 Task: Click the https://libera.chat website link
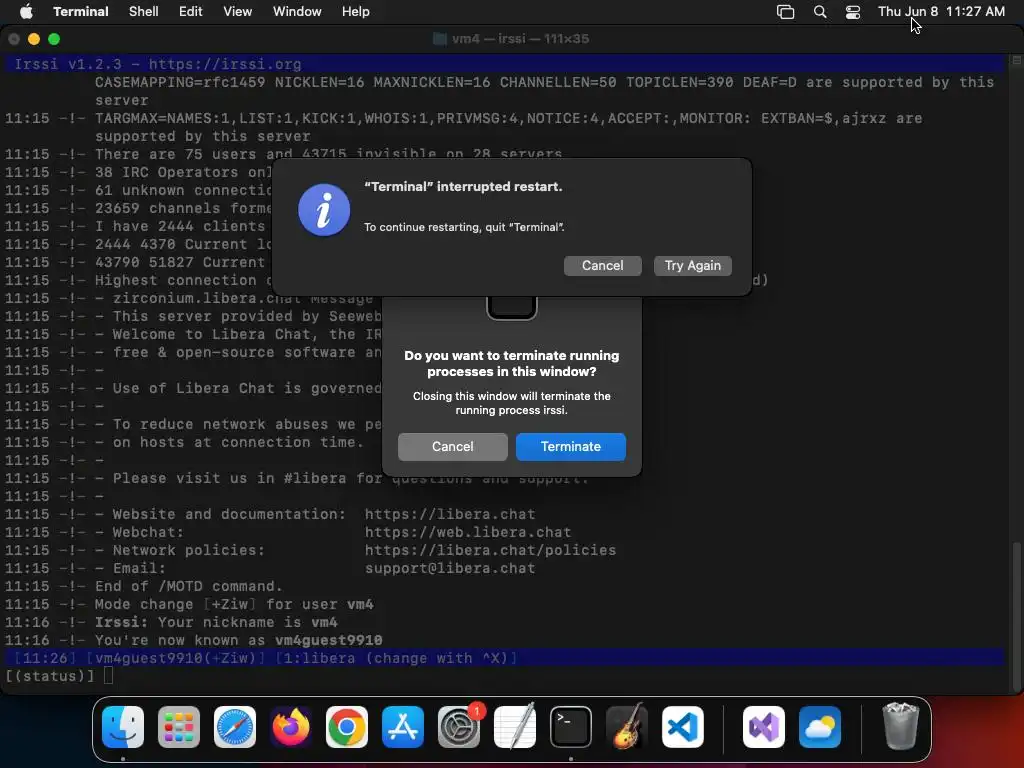[x=450, y=515]
